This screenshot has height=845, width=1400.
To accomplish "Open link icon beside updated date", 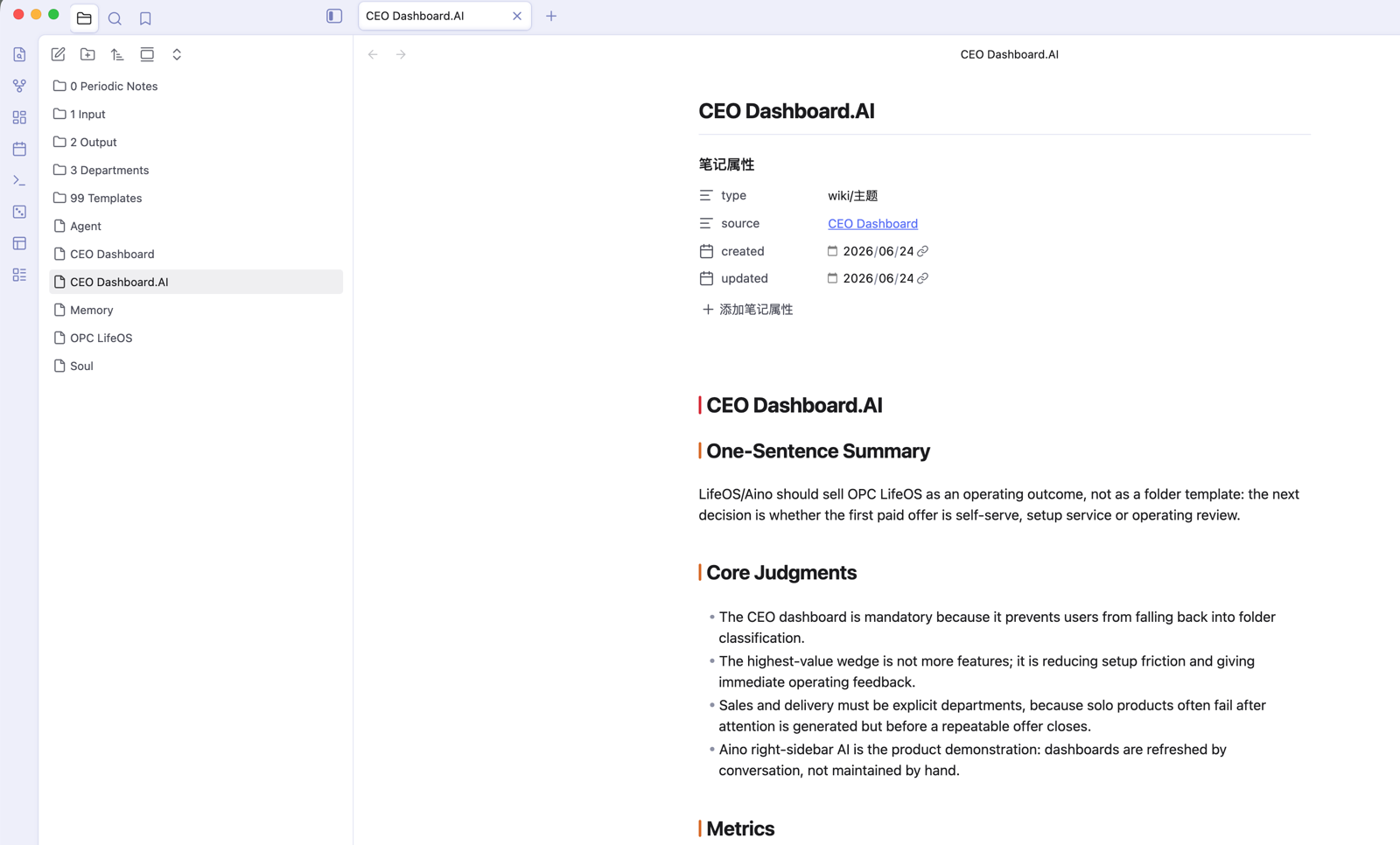I will 922,278.
